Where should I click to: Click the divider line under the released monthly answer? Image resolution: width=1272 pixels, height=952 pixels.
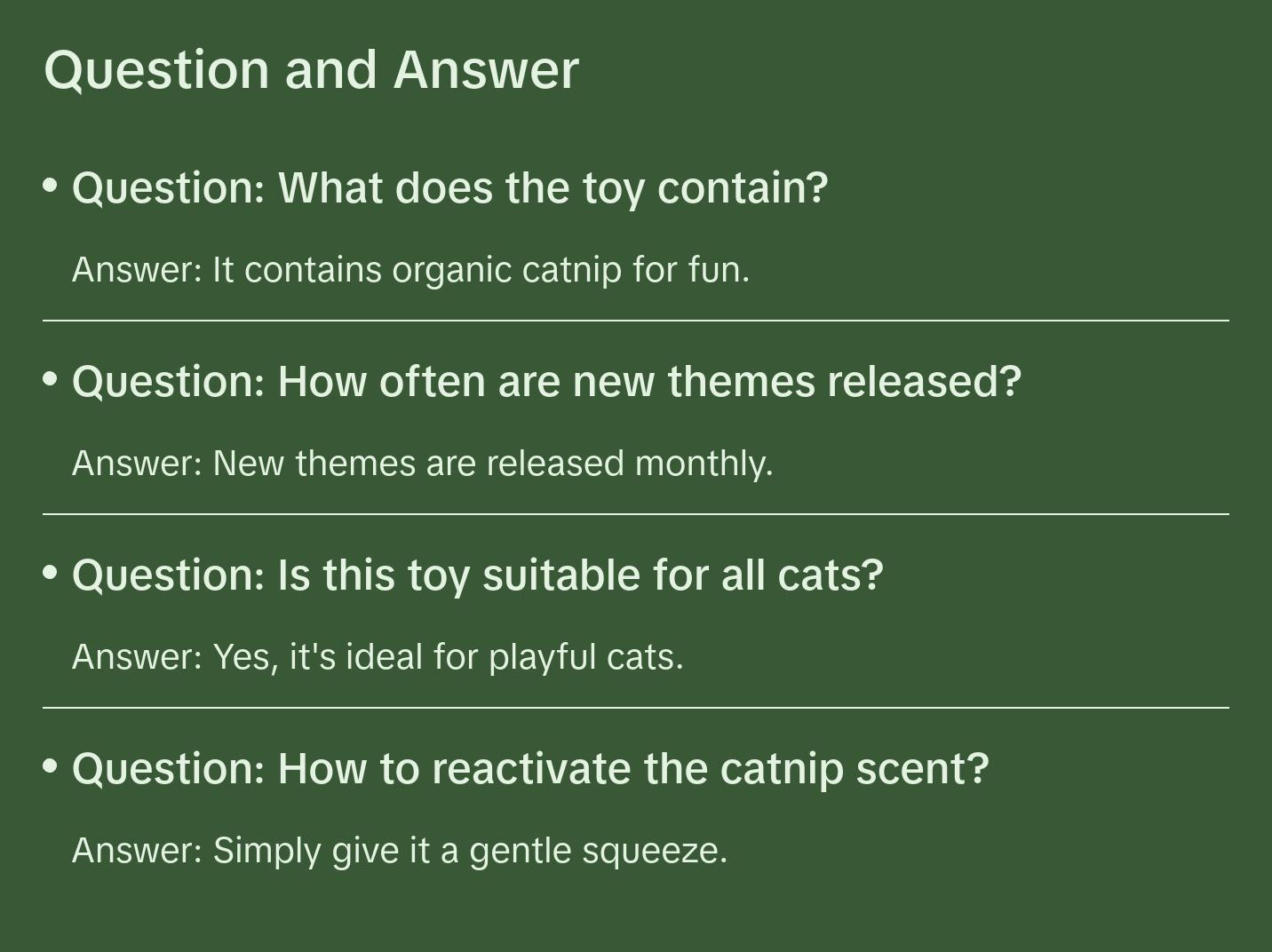(636, 514)
